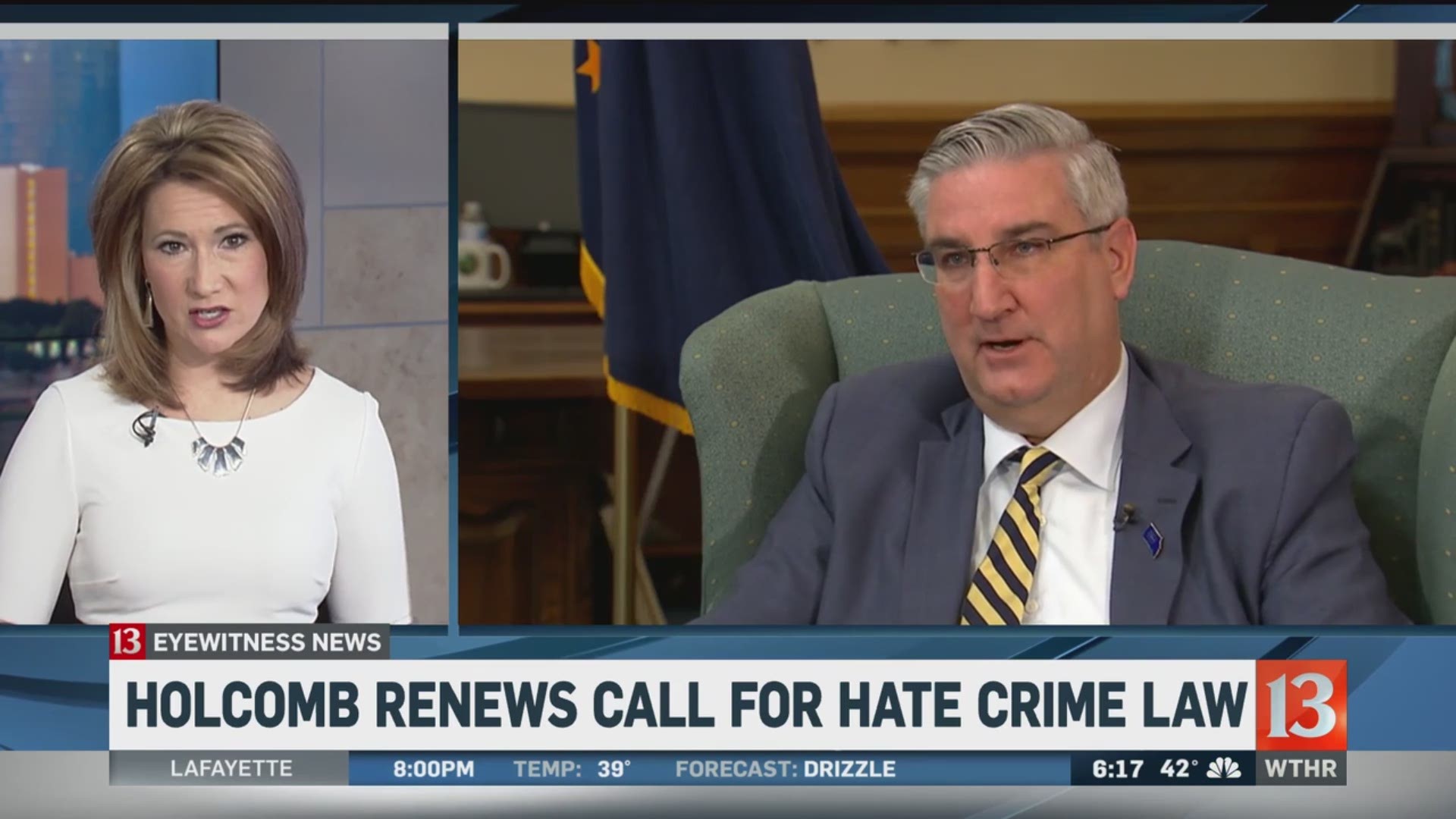Image resolution: width=1456 pixels, height=819 pixels.
Task: Click the 6:17 clock display
Action: click(x=1117, y=768)
